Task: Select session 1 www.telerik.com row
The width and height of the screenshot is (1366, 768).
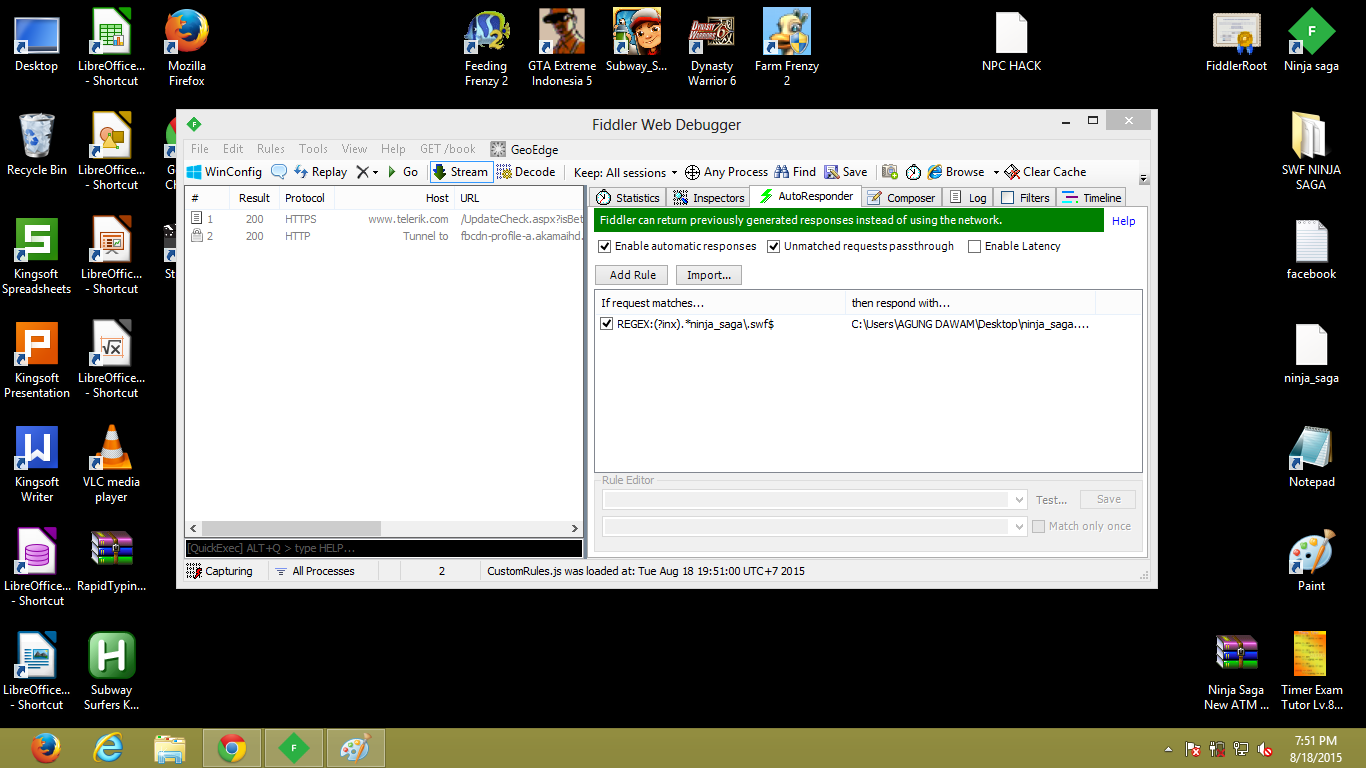Action: pyautogui.click(x=384, y=219)
